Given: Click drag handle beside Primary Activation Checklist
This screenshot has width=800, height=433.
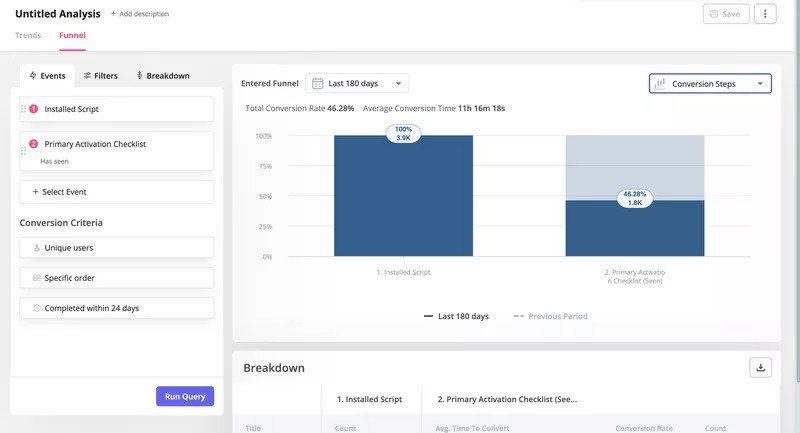Looking at the screenshot, I should pos(23,151).
